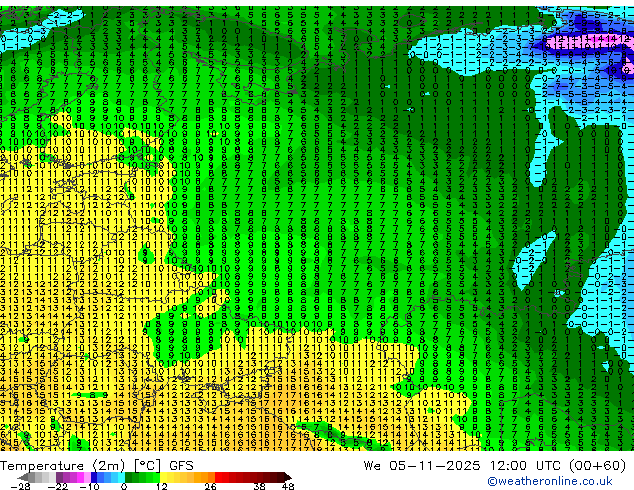This screenshot has width=634, height=490.
Task: Click the 12 label under color scale
Action: (162, 486)
